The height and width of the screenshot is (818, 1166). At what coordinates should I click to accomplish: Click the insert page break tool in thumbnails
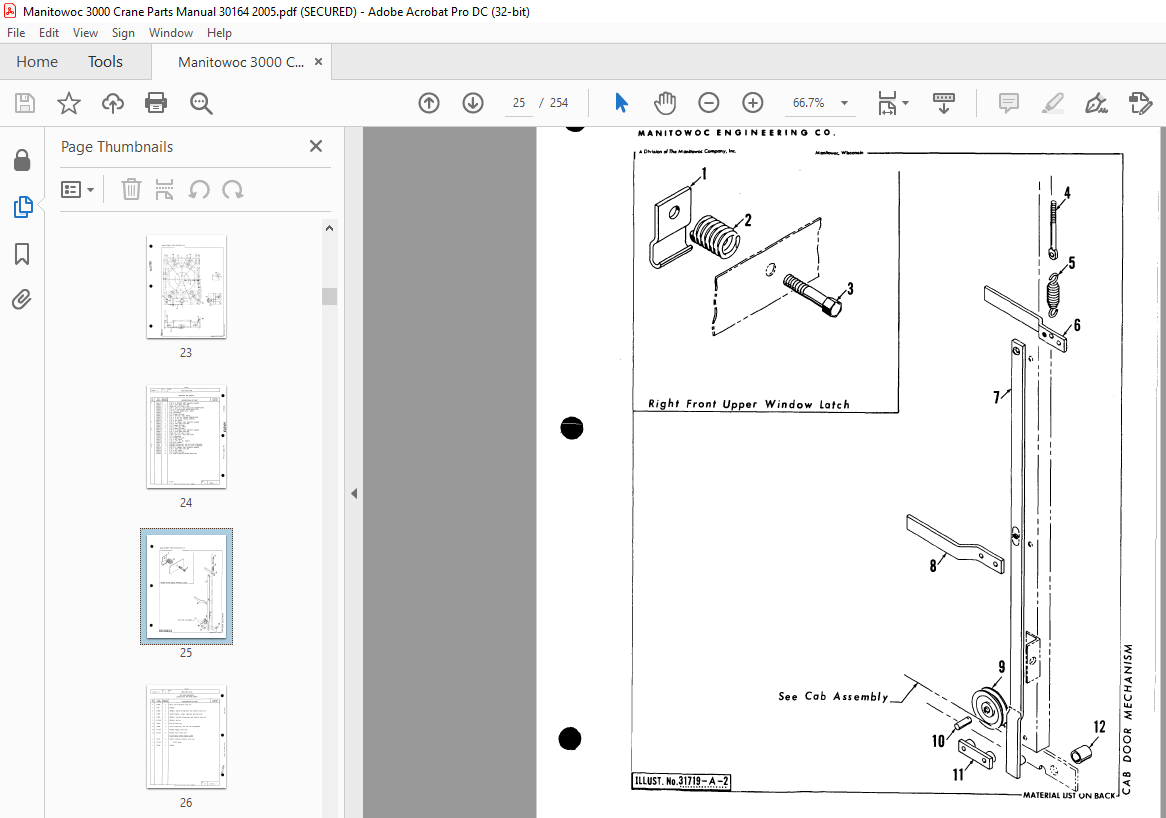(164, 190)
